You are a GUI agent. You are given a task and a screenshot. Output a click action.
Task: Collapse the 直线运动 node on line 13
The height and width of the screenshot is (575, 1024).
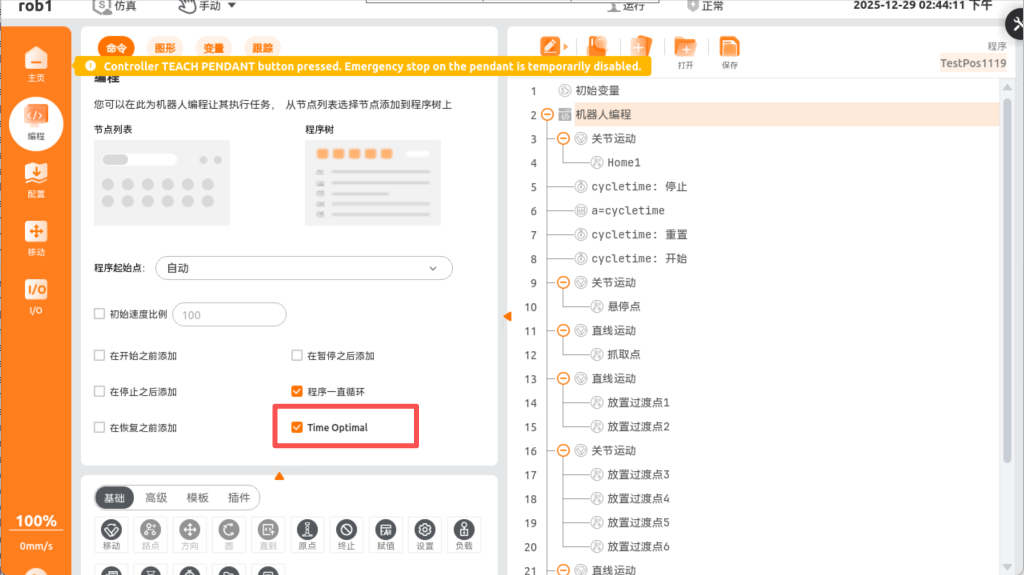point(563,379)
